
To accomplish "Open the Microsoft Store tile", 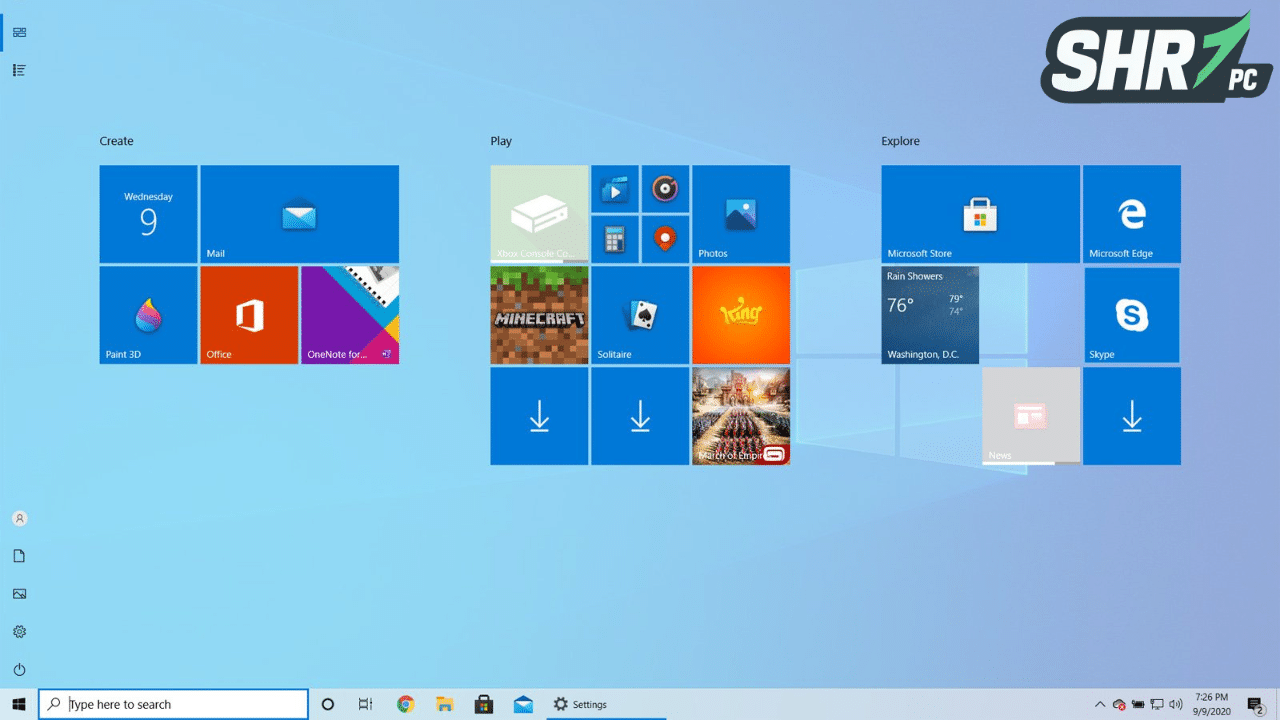I will (980, 214).
